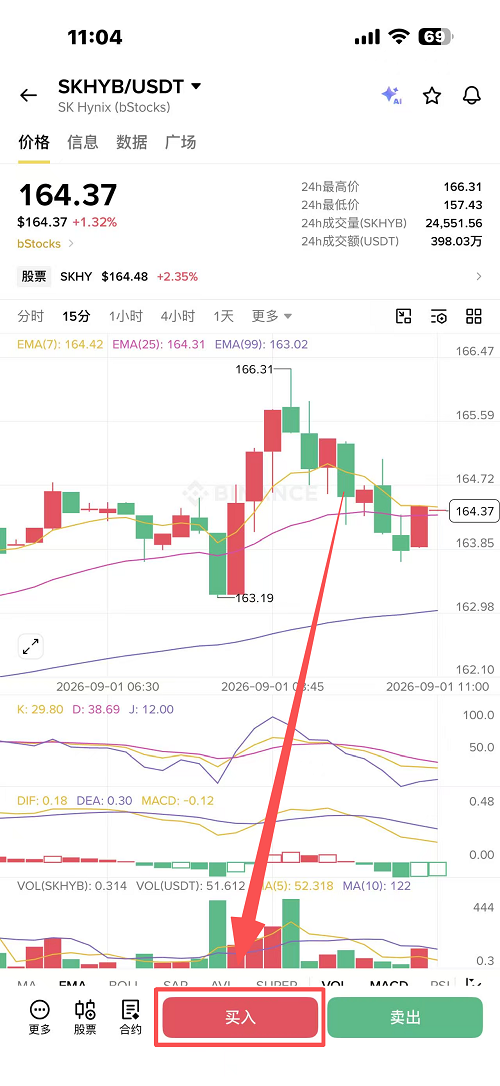This screenshot has width=500, height=1086.
Task: Switch to the 数据 tab
Action: pos(132,142)
